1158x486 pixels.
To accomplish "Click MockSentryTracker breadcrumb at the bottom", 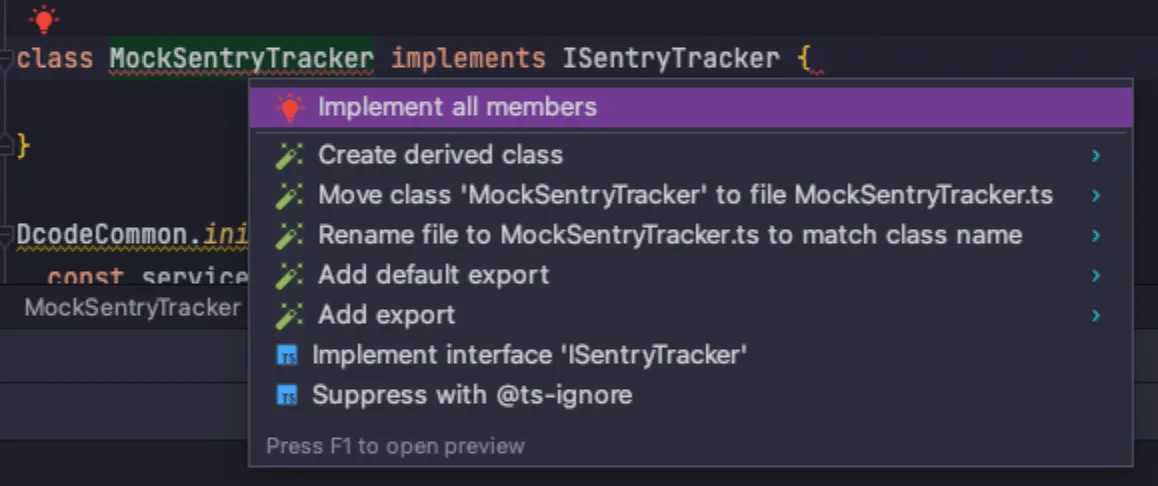I will 132,307.
